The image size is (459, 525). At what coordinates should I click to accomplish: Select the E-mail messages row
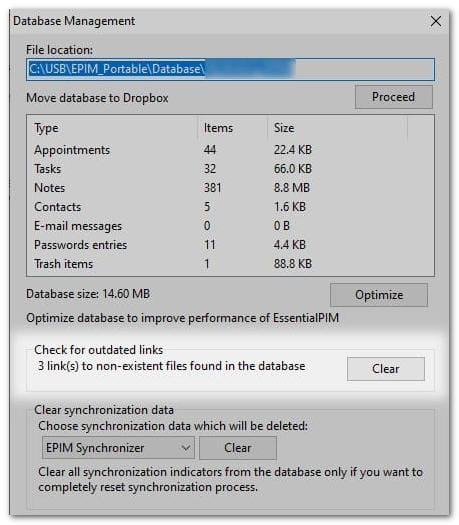tap(230, 226)
